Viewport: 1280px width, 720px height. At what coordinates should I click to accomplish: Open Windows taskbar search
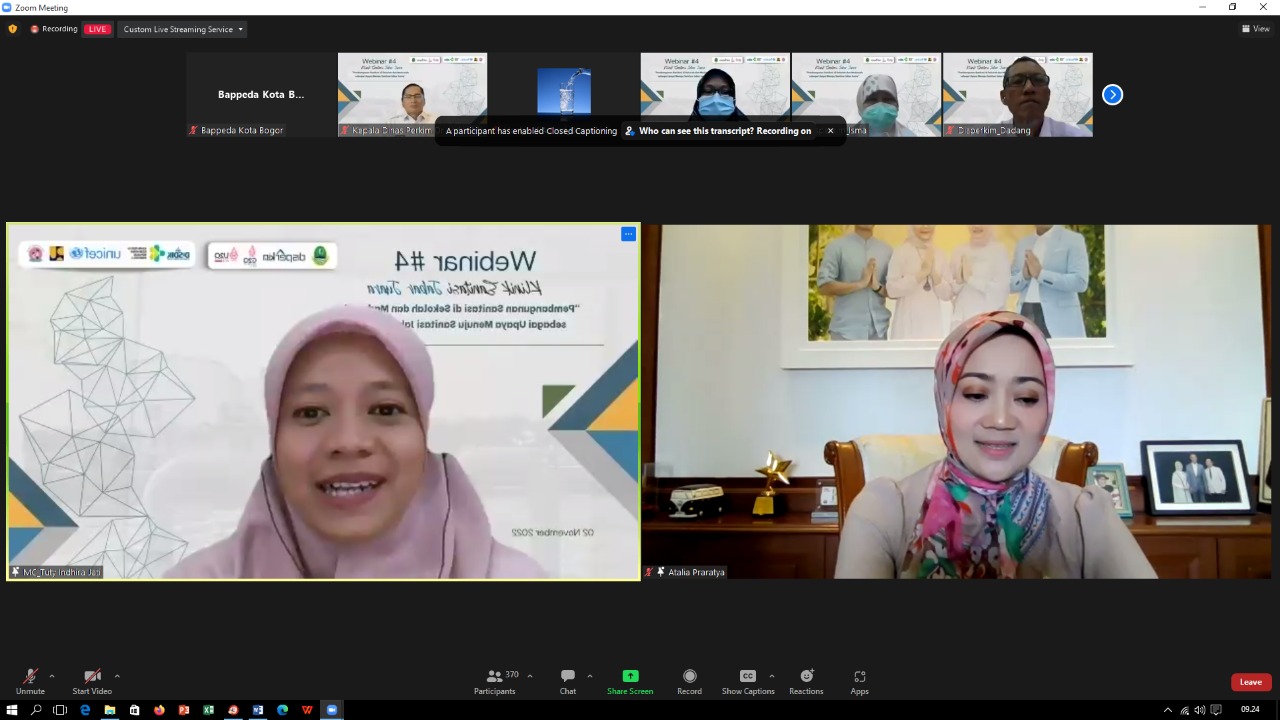(x=36, y=710)
